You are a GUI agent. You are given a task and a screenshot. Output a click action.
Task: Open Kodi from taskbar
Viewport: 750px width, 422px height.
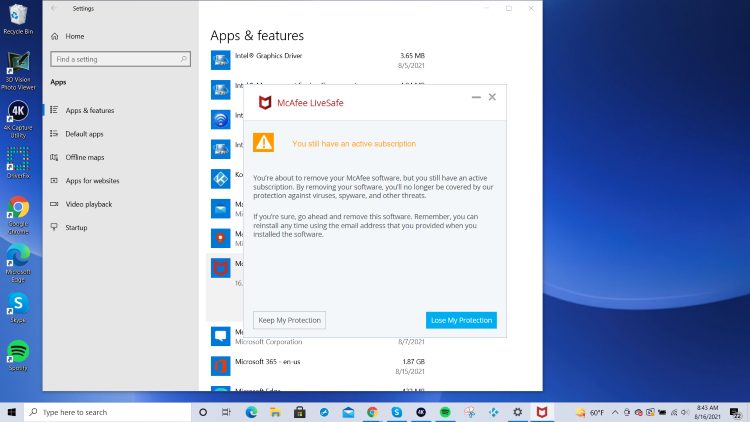point(494,412)
